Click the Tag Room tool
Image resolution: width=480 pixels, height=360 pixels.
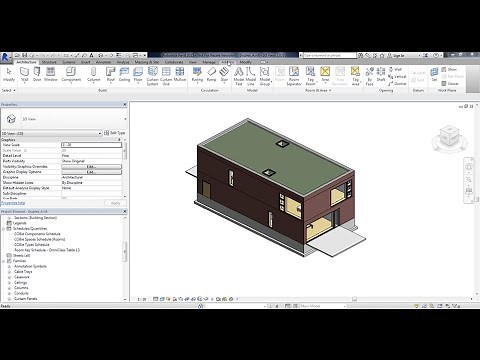310,76
